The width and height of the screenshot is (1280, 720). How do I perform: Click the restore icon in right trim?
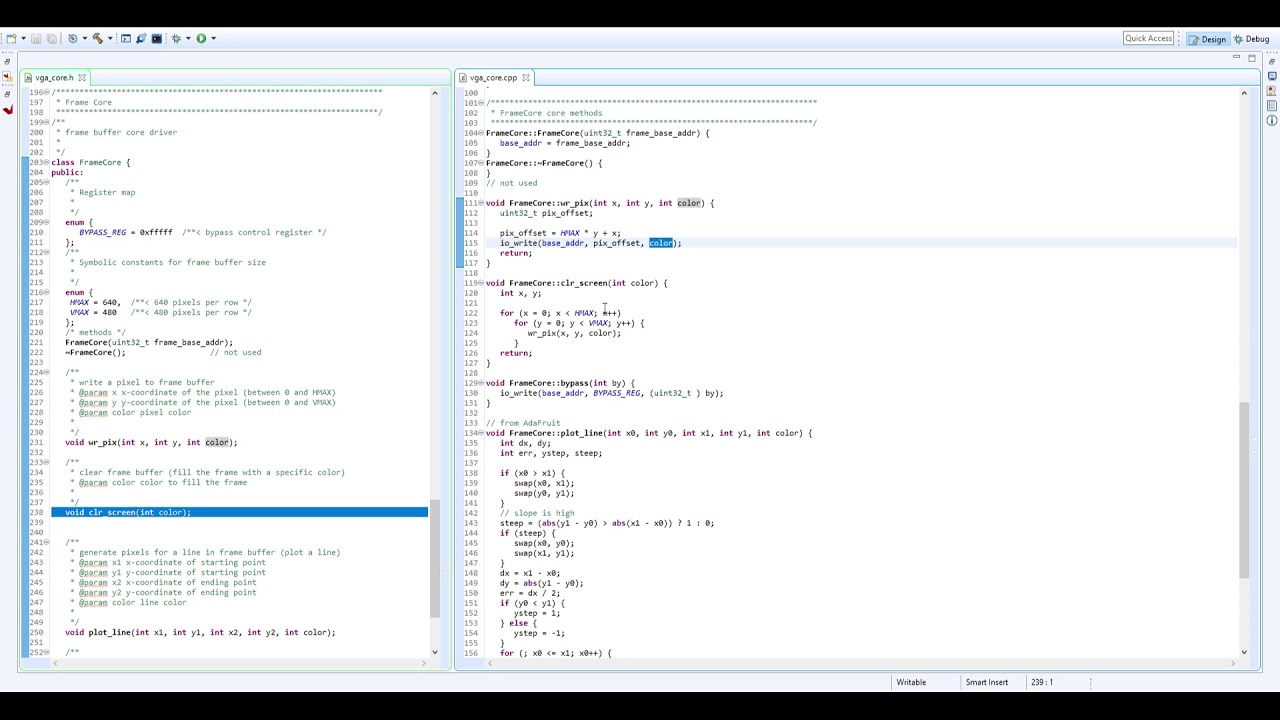[1272, 61]
